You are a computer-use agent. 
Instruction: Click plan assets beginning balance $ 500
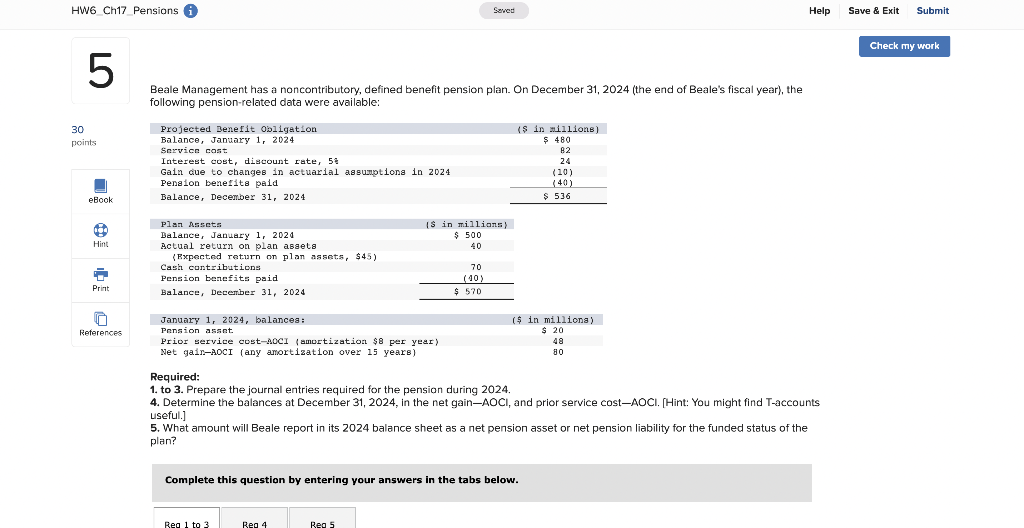(468, 235)
